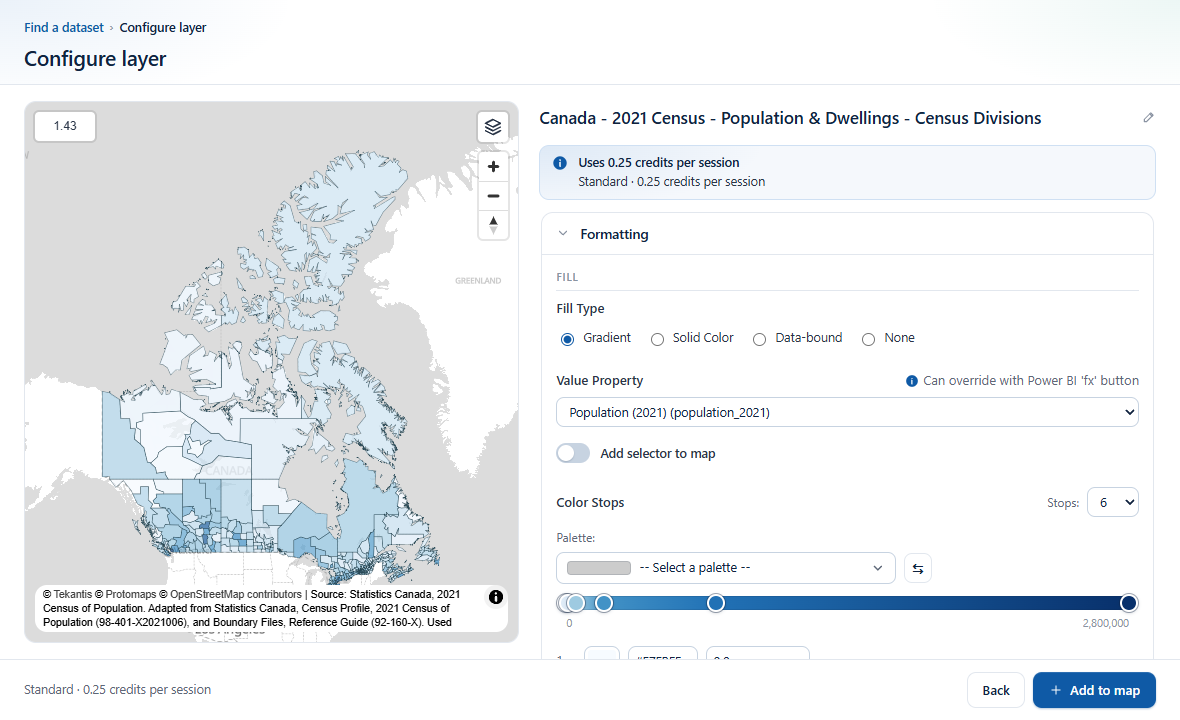Reverse the palette with swap icon
The height and width of the screenshot is (720, 1180).
(917, 568)
